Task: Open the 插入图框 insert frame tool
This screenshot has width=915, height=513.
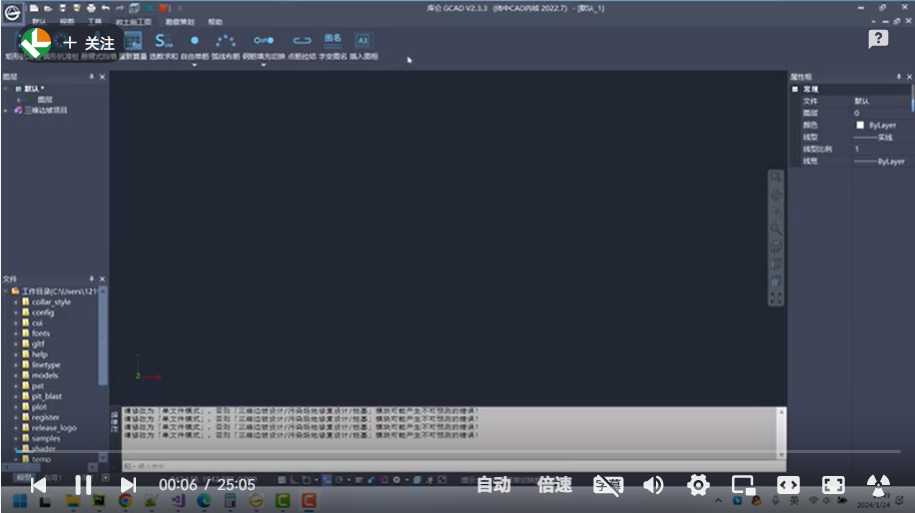Action: [363, 43]
